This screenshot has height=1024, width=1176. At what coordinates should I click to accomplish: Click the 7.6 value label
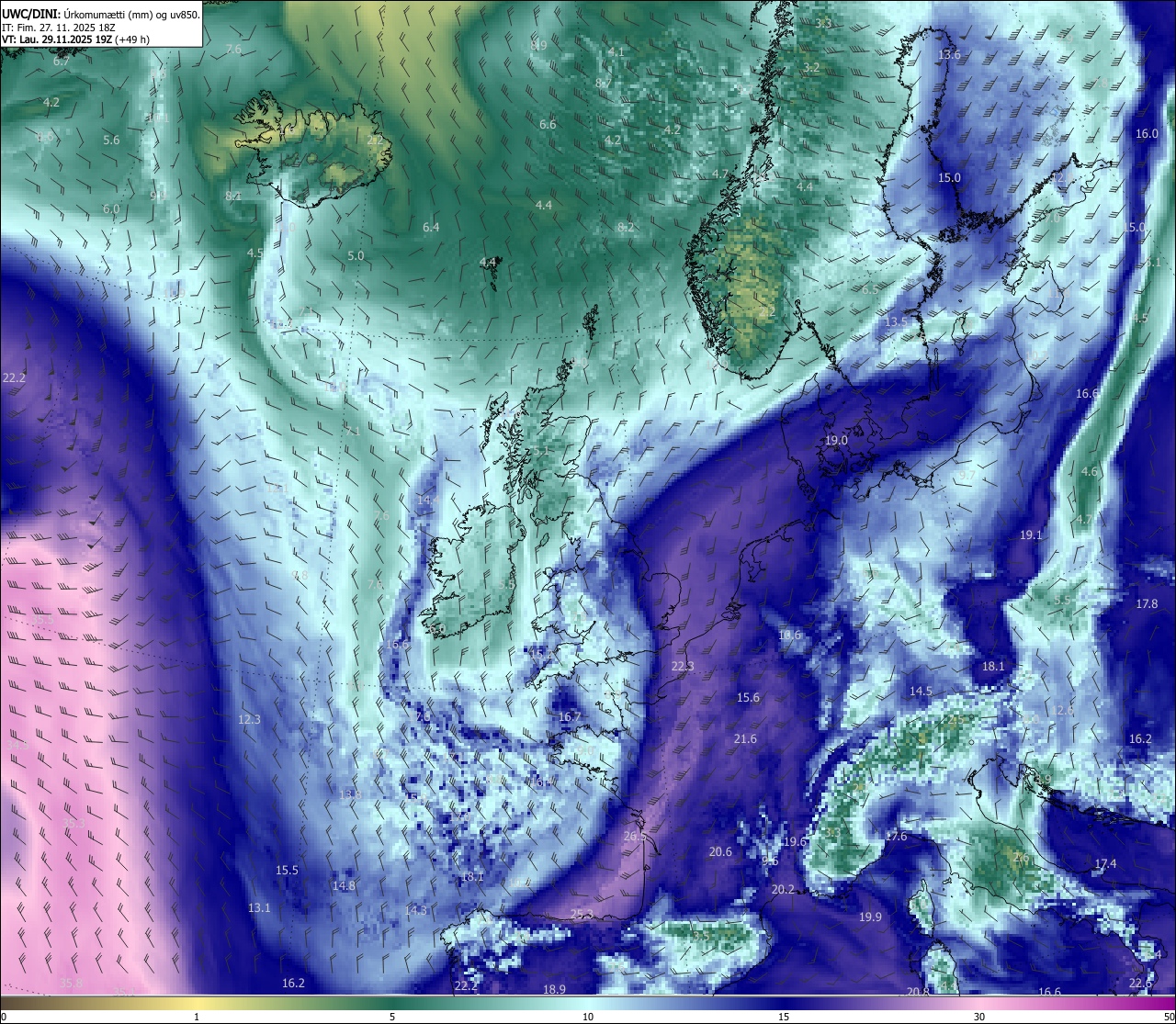[x=233, y=50]
